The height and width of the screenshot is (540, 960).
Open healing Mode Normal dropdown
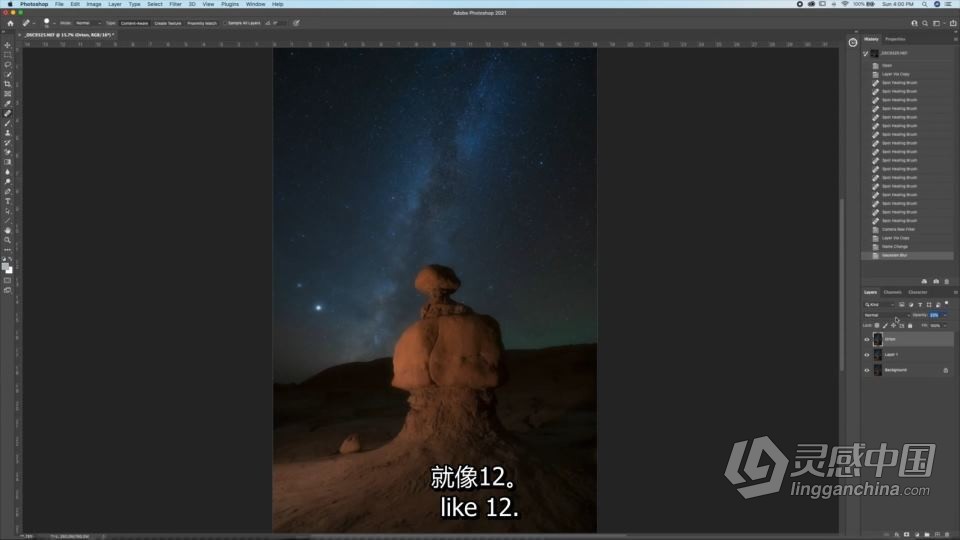pos(88,23)
